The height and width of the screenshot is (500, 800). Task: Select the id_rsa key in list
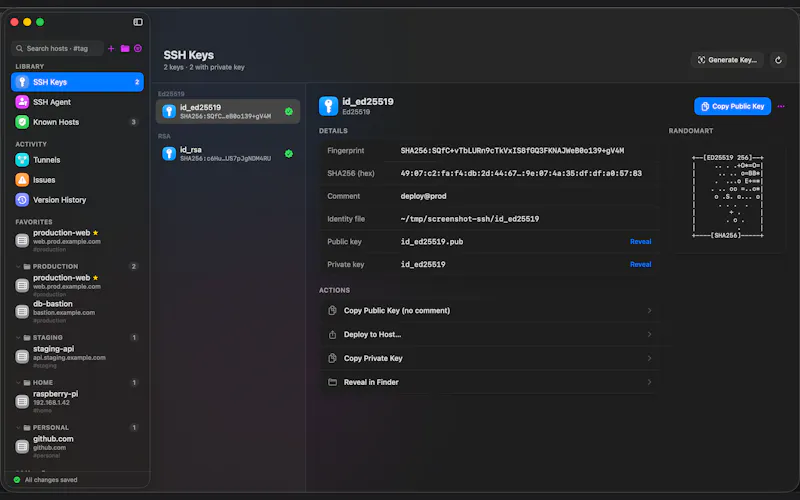tap(228, 154)
